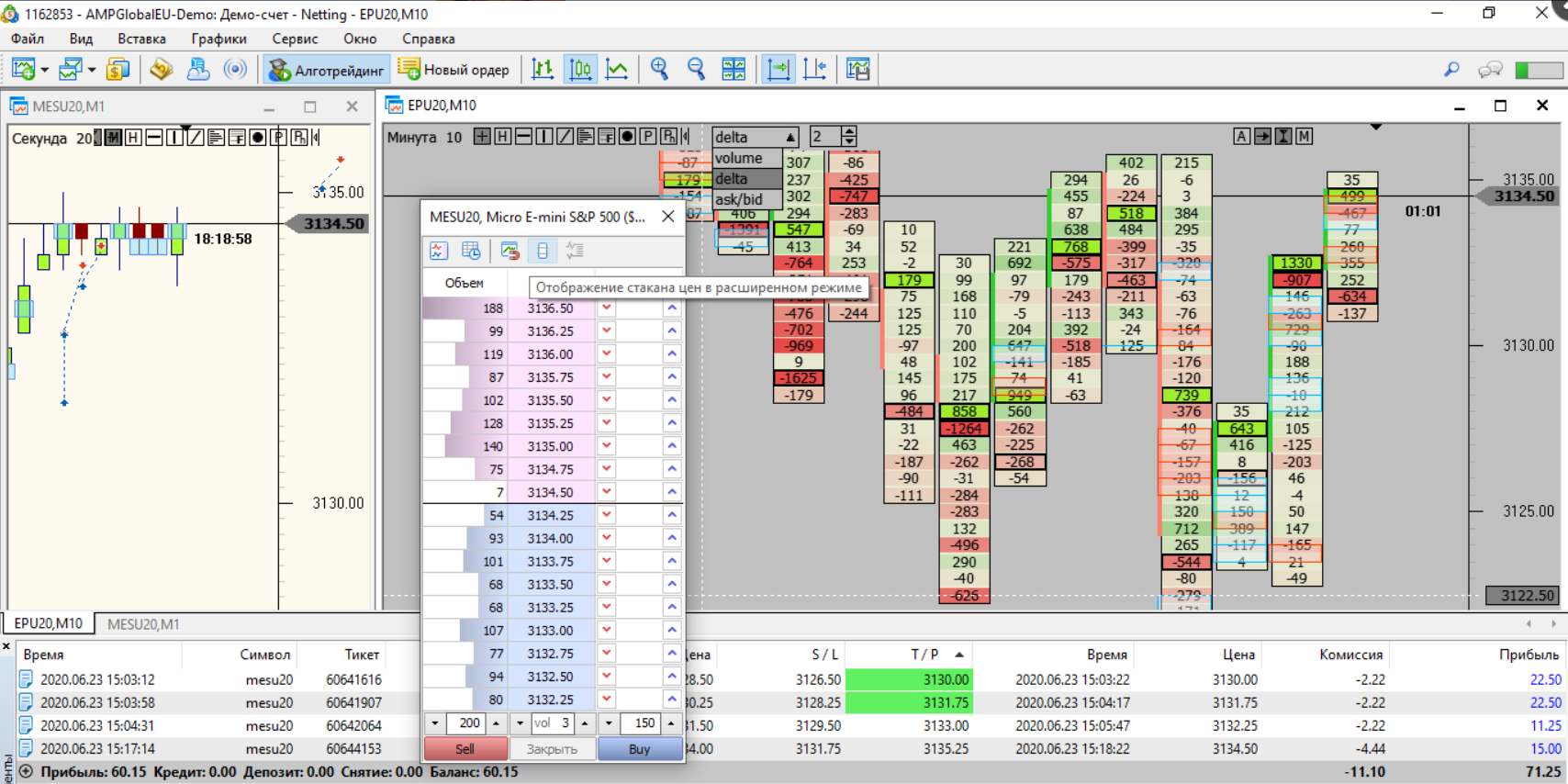The width and height of the screenshot is (1568, 784).
Task: Switch chart to candlesticks view
Action: coord(580,69)
